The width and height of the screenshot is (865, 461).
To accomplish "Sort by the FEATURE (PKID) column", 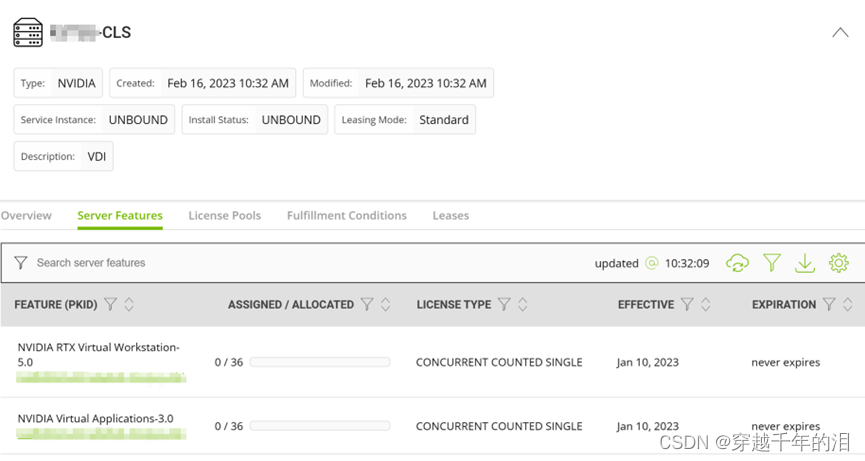I will pos(129,304).
